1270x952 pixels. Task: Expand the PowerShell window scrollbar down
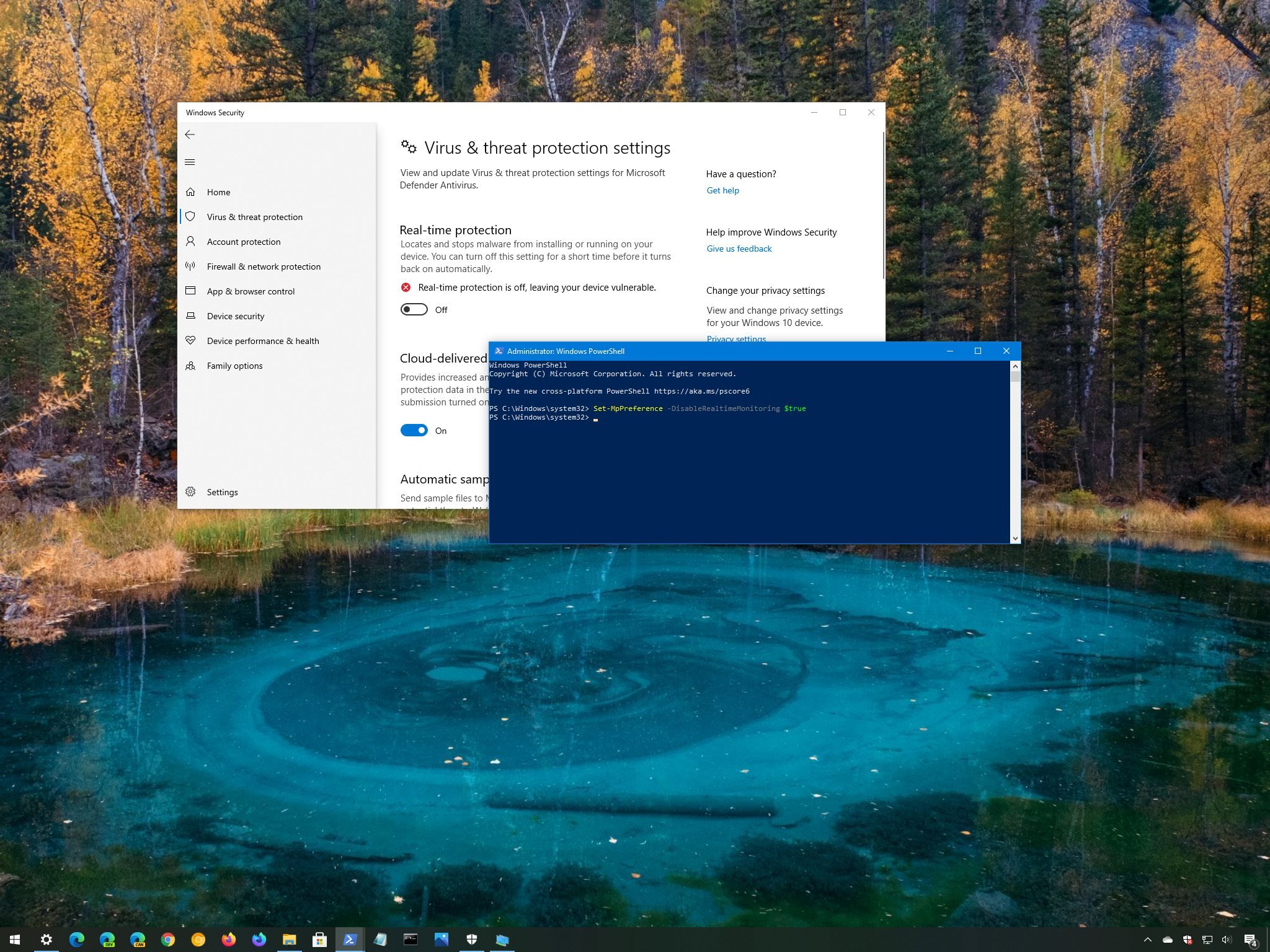[1012, 537]
